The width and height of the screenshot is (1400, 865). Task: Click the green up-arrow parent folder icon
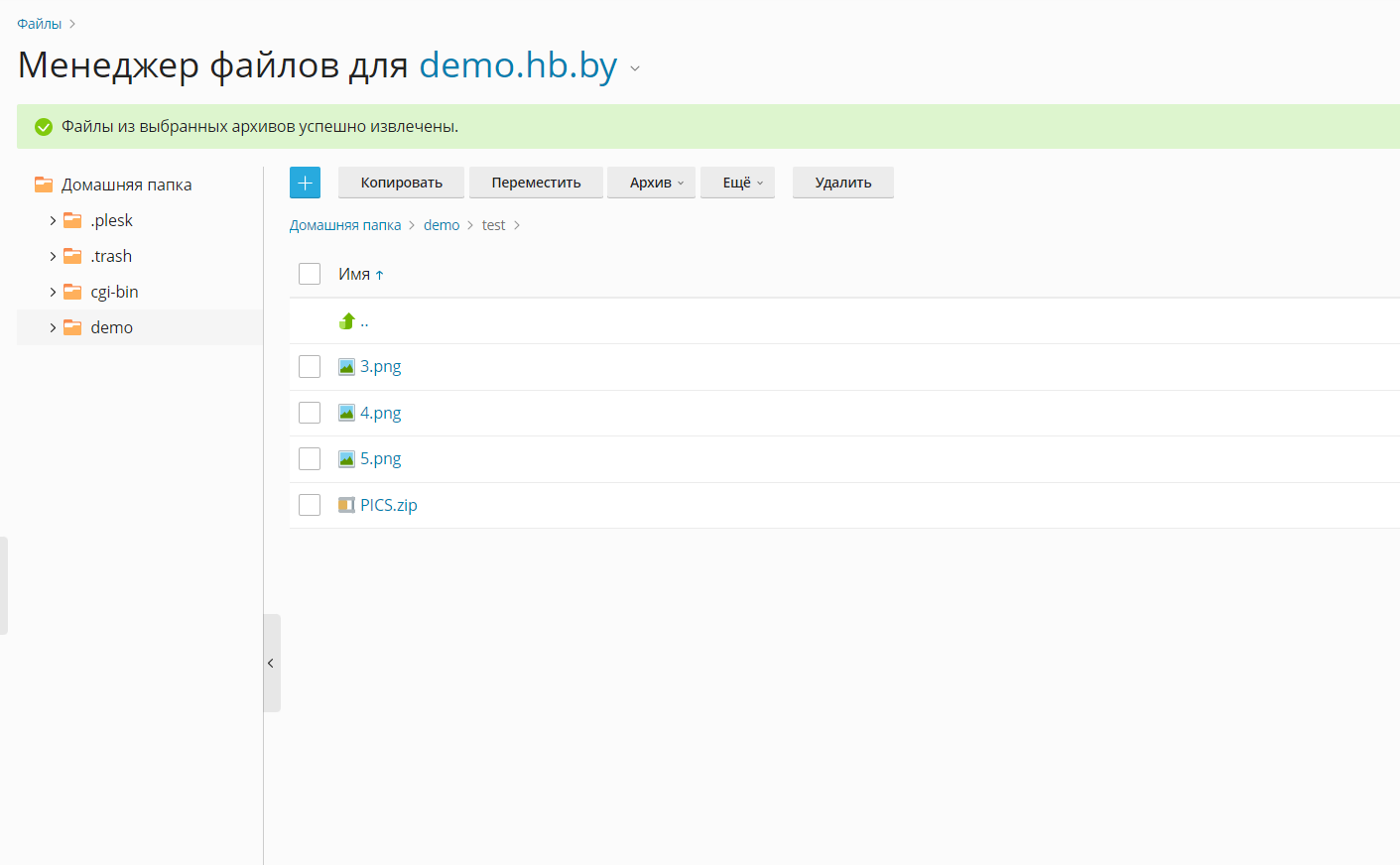[346, 321]
